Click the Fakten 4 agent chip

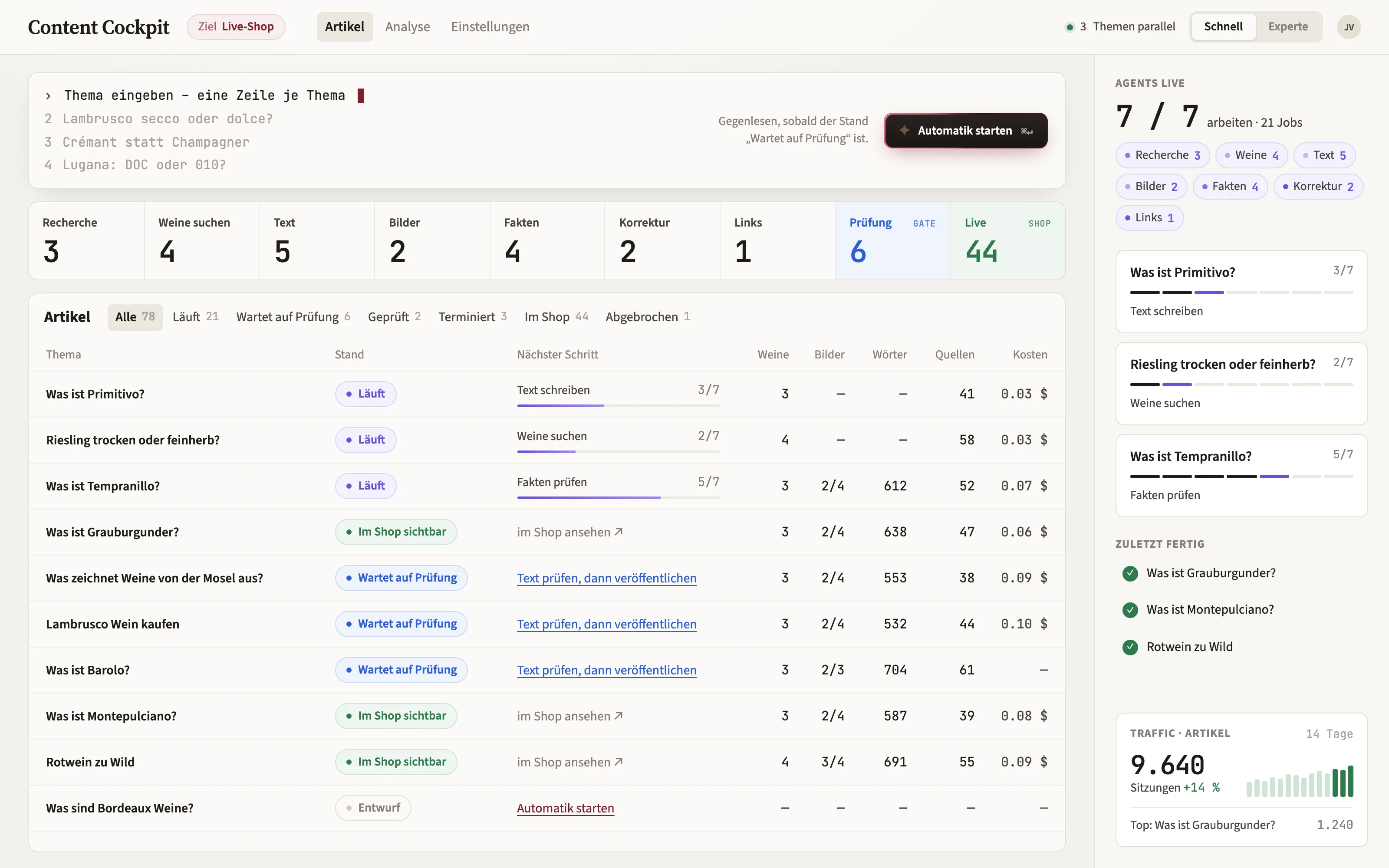coord(1230,187)
